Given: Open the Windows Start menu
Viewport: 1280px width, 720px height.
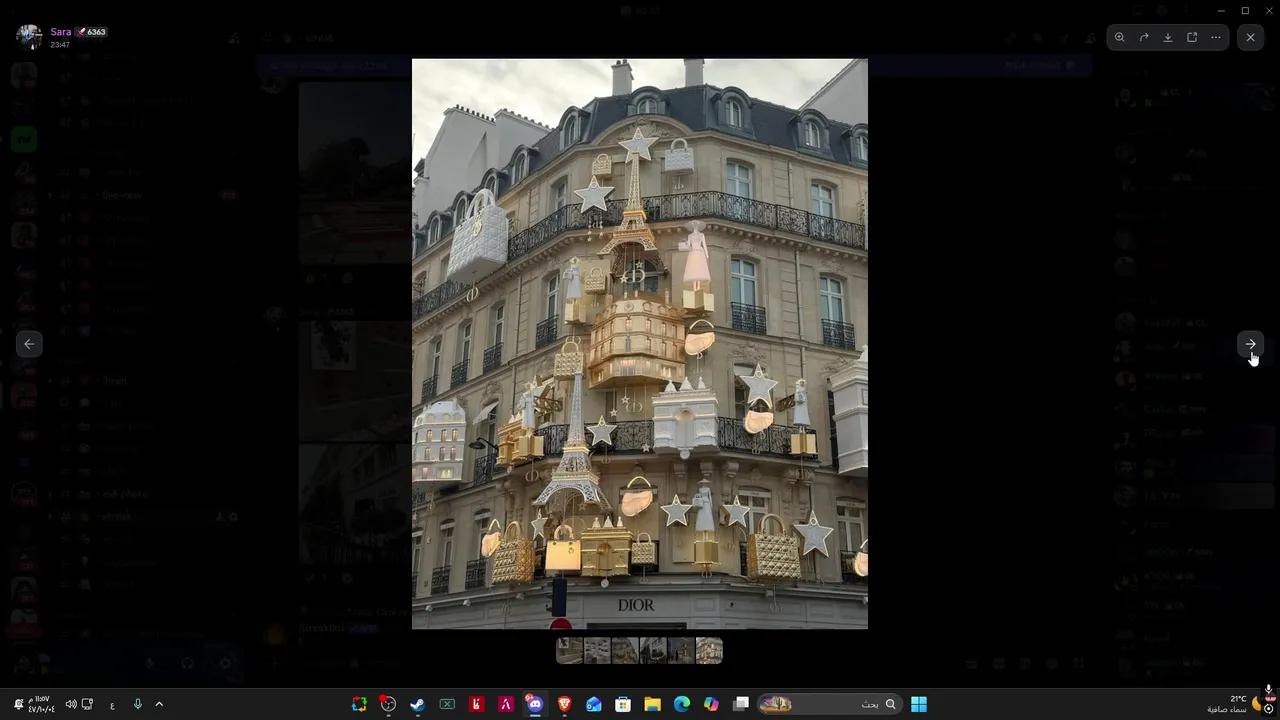Looking at the screenshot, I should pyautogui.click(x=919, y=704).
